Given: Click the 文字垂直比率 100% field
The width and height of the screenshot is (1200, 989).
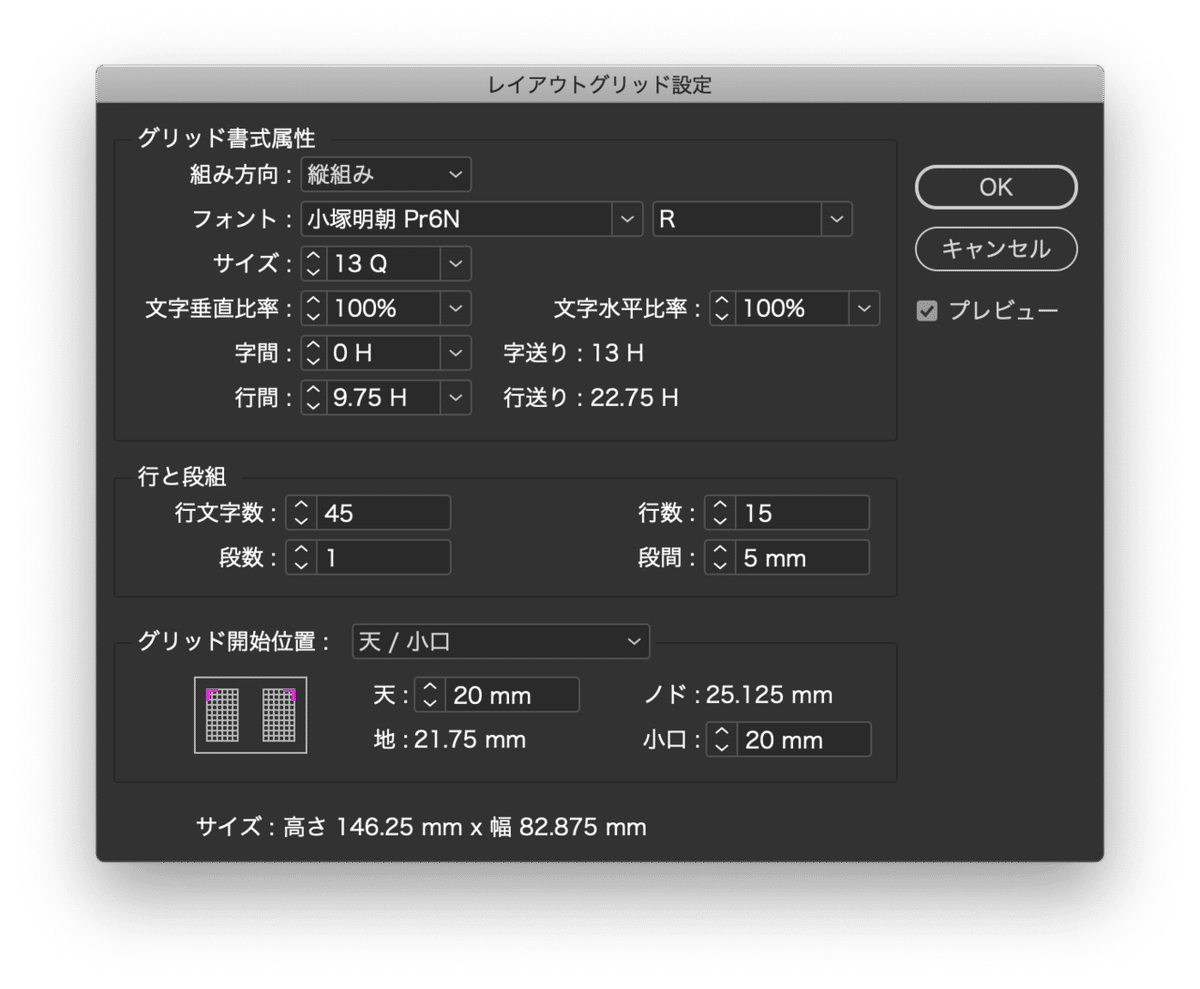Looking at the screenshot, I should click(x=383, y=308).
